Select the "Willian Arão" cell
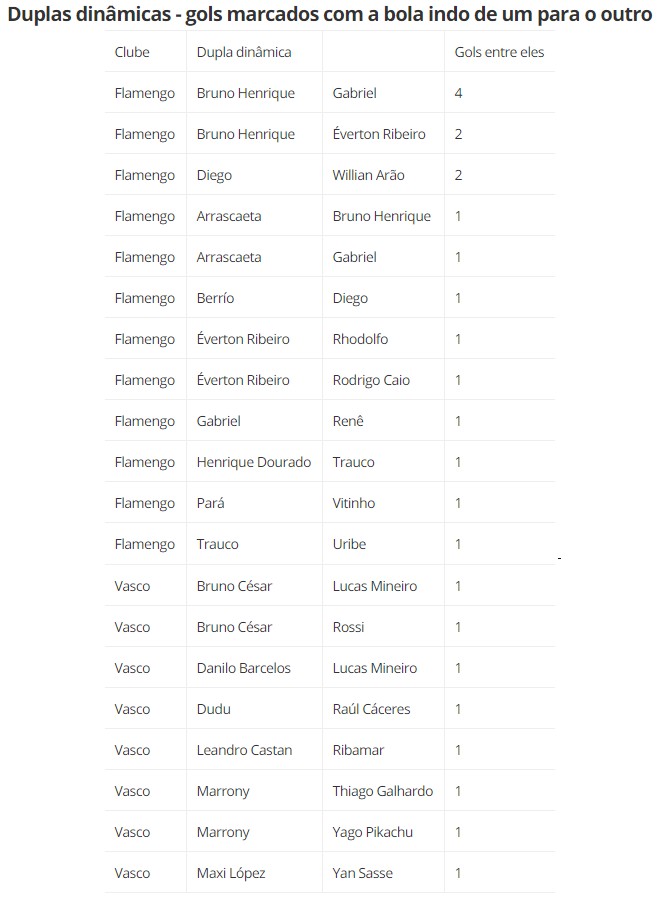The image size is (660, 912). tap(368, 175)
